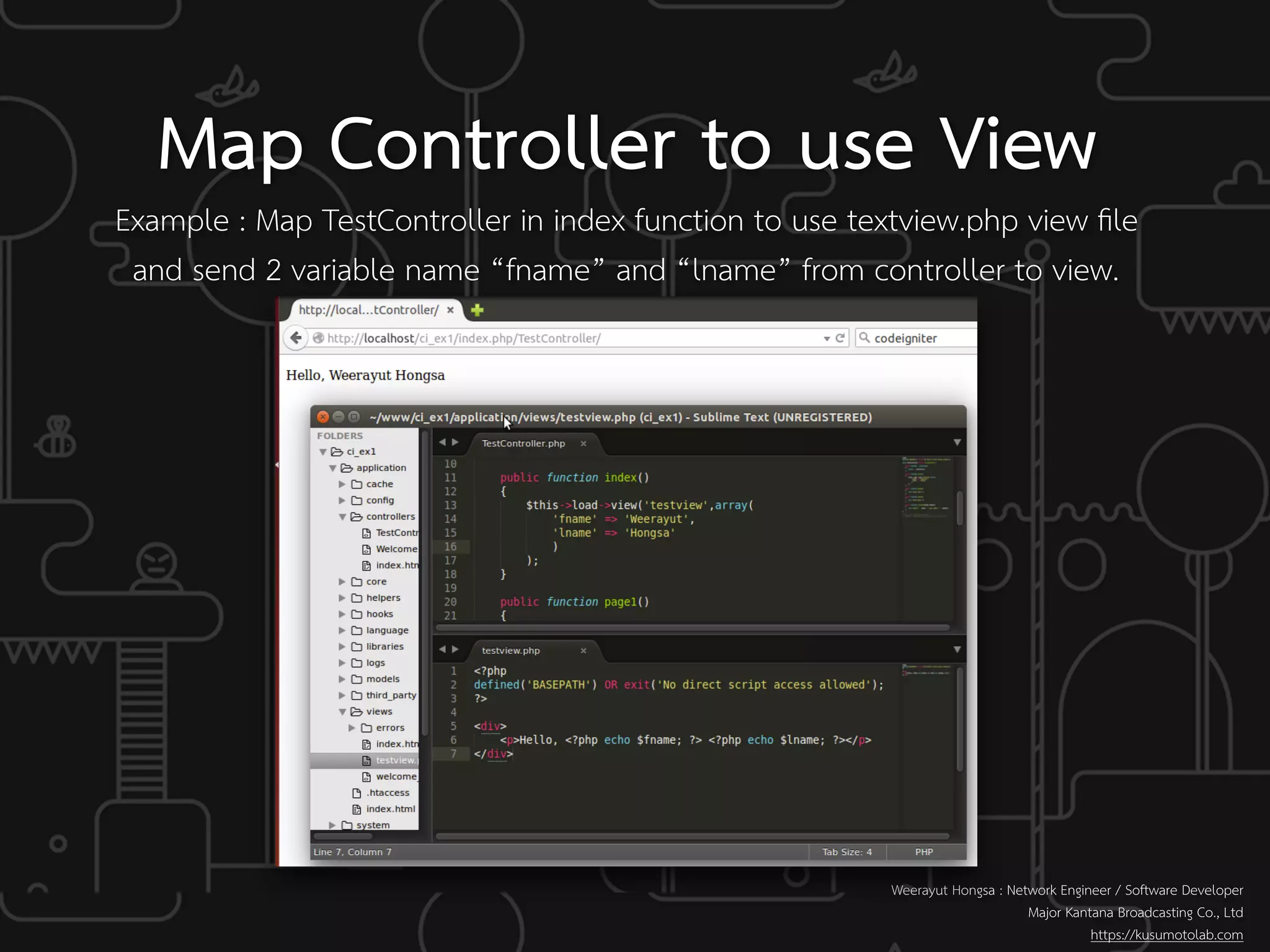Image resolution: width=1270 pixels, height=952 pixels.
Task: Collapse the views folder
Action: [x=342, y=712]
